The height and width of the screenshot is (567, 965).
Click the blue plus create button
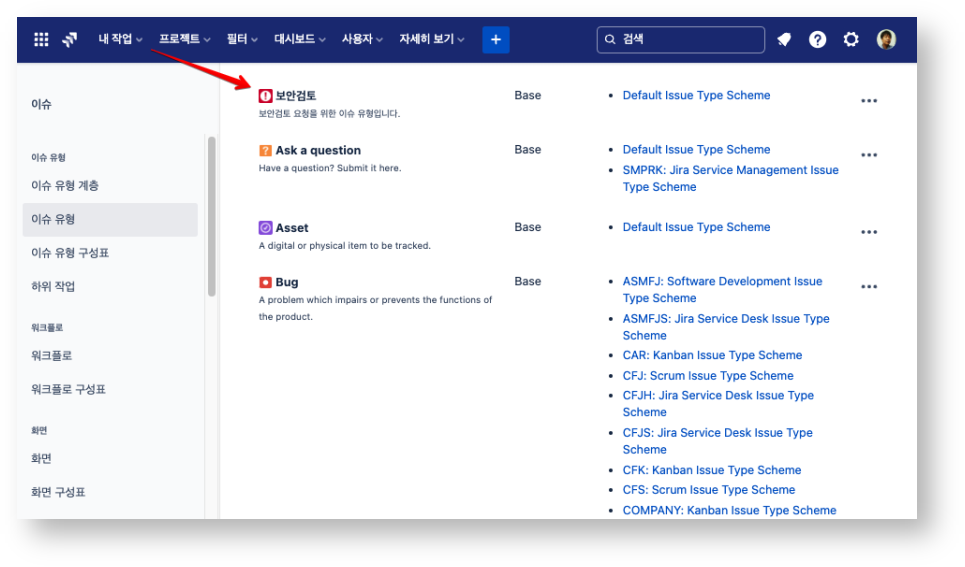495,40
